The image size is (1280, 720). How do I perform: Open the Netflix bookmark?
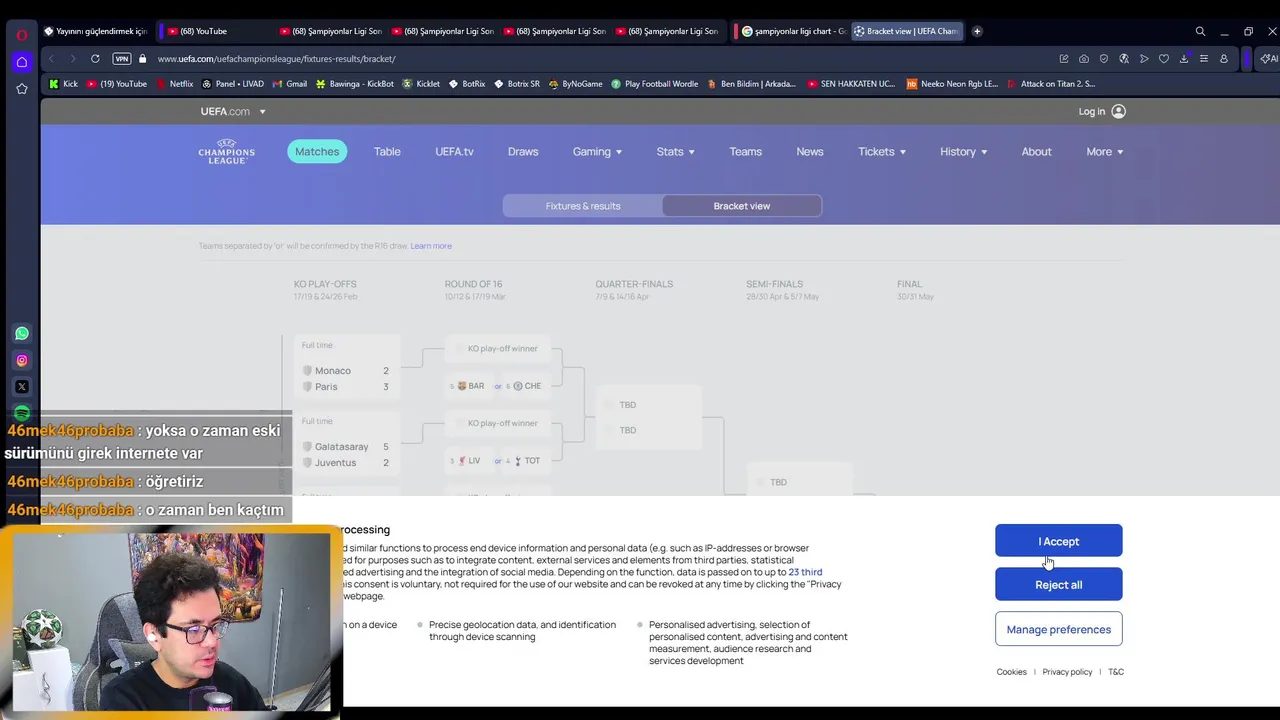click(x=174, y=84)
